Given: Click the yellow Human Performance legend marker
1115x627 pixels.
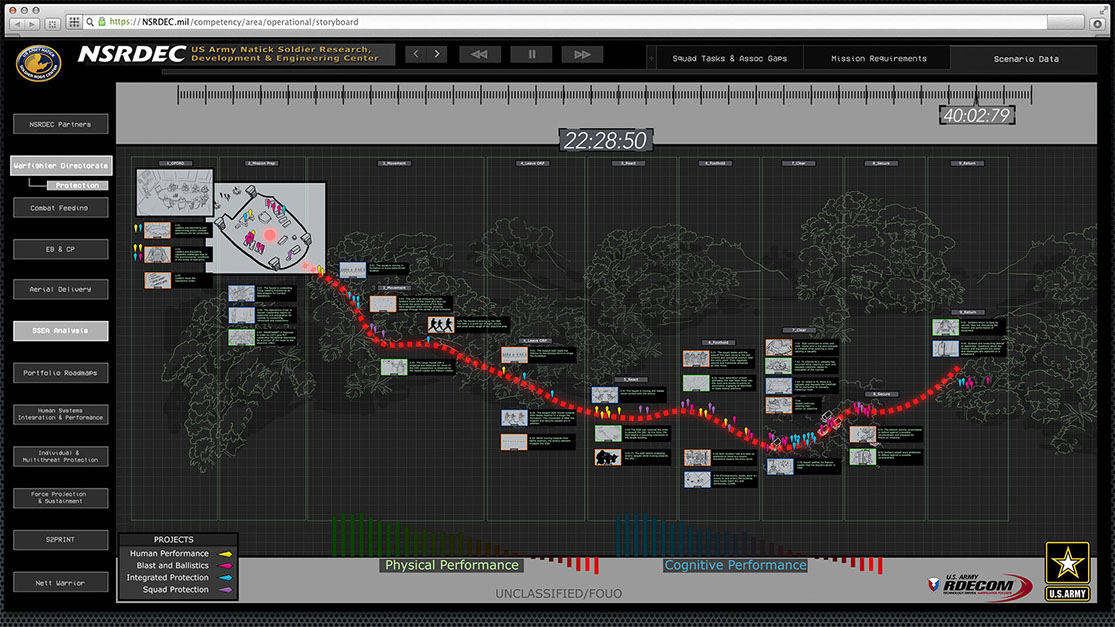Looking at the screenshot, I should pyautogui.click(x=226, y=554).
